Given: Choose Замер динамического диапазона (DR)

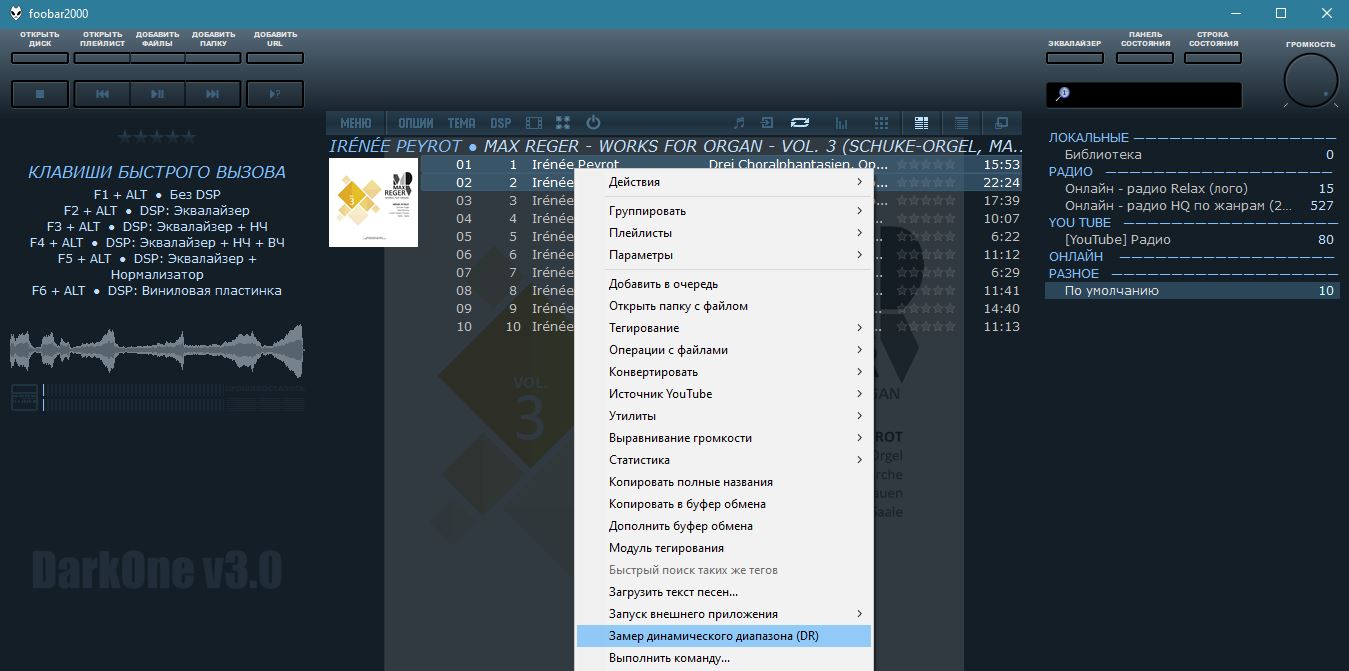Looking at the screenshot, I should [724, 636].
